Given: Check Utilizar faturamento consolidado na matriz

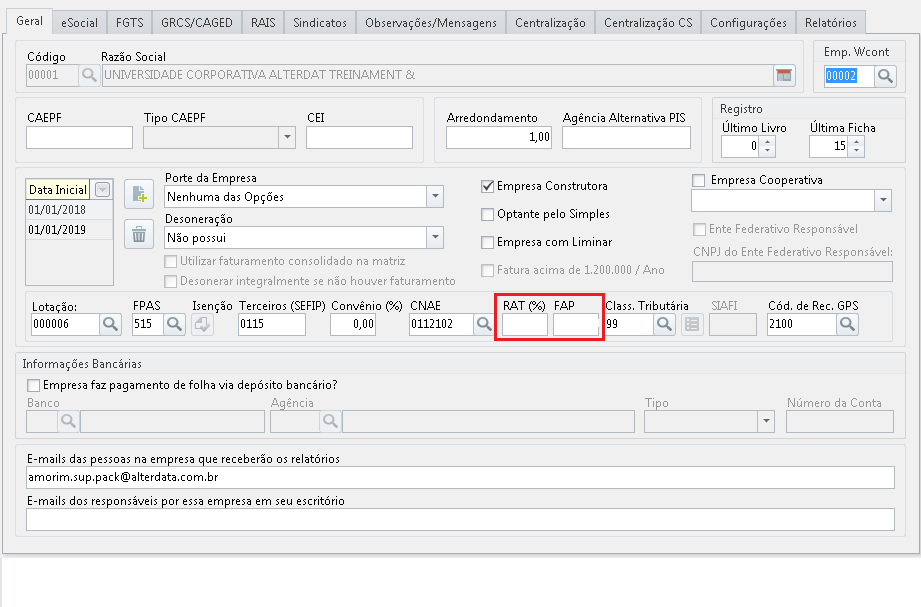Looking at the screenshot, I should click(171, 261).
